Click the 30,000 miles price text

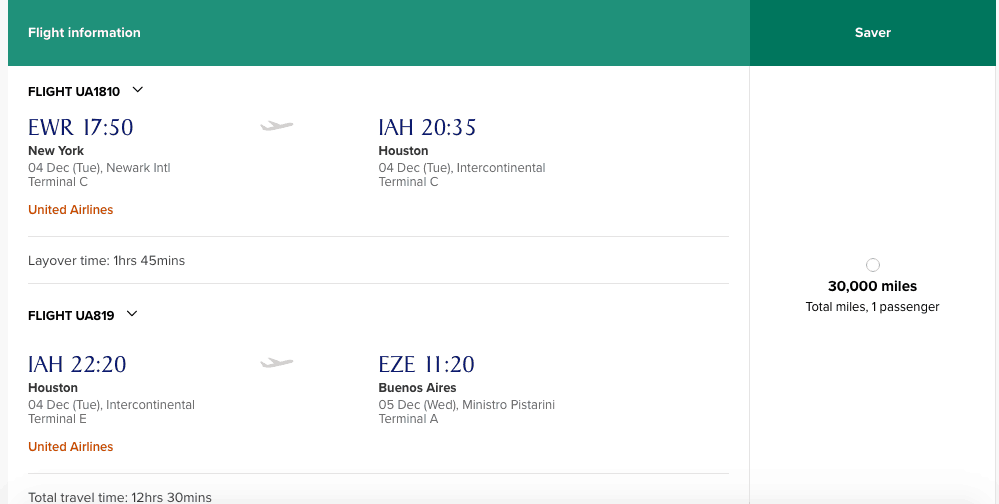tap(873, 287)
